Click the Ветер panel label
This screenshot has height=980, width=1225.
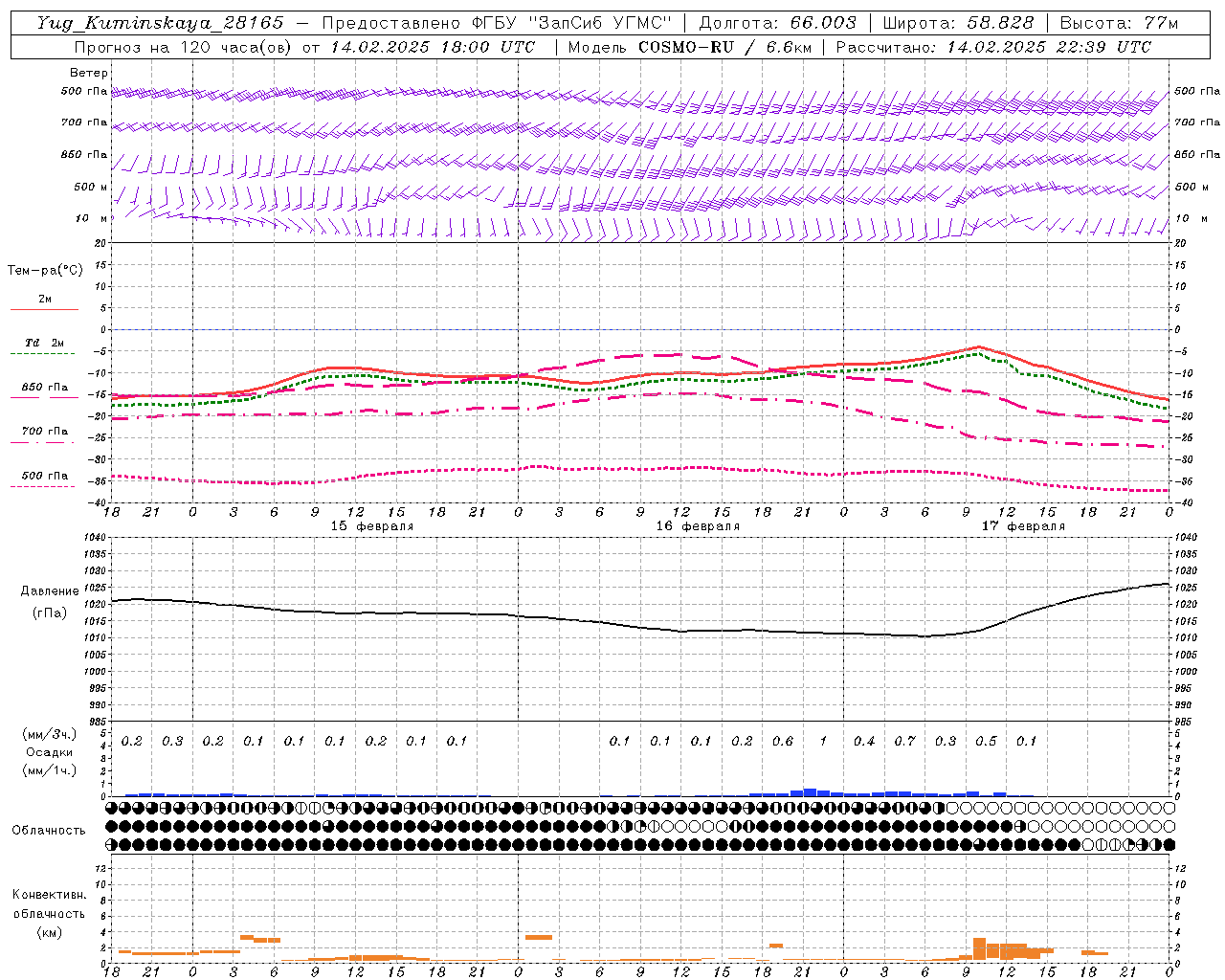click(89, 73)
